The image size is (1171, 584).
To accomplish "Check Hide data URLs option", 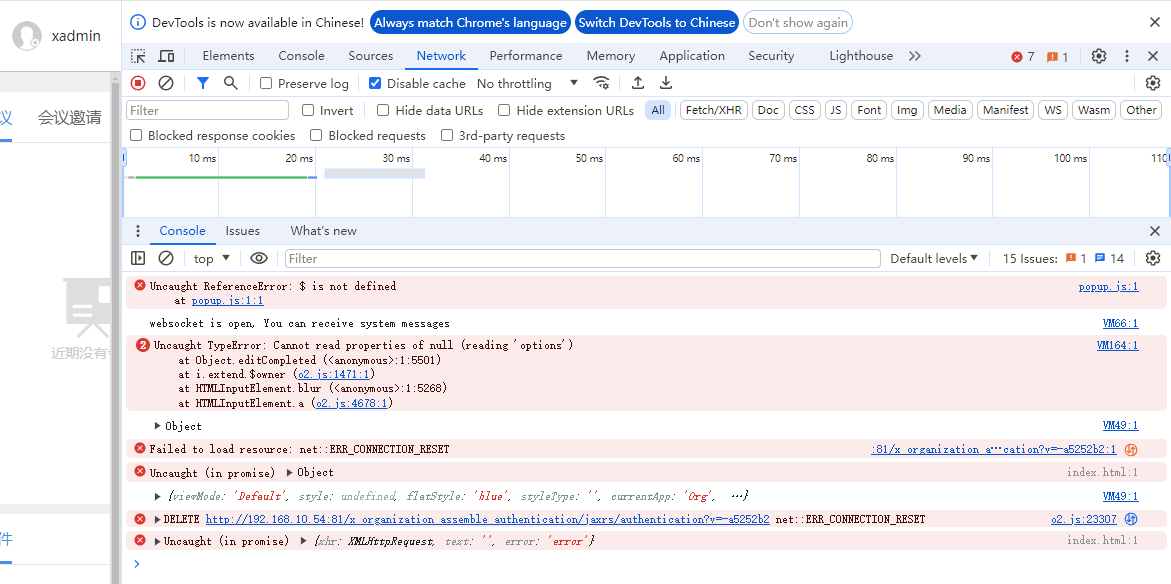I will point(383,111).
